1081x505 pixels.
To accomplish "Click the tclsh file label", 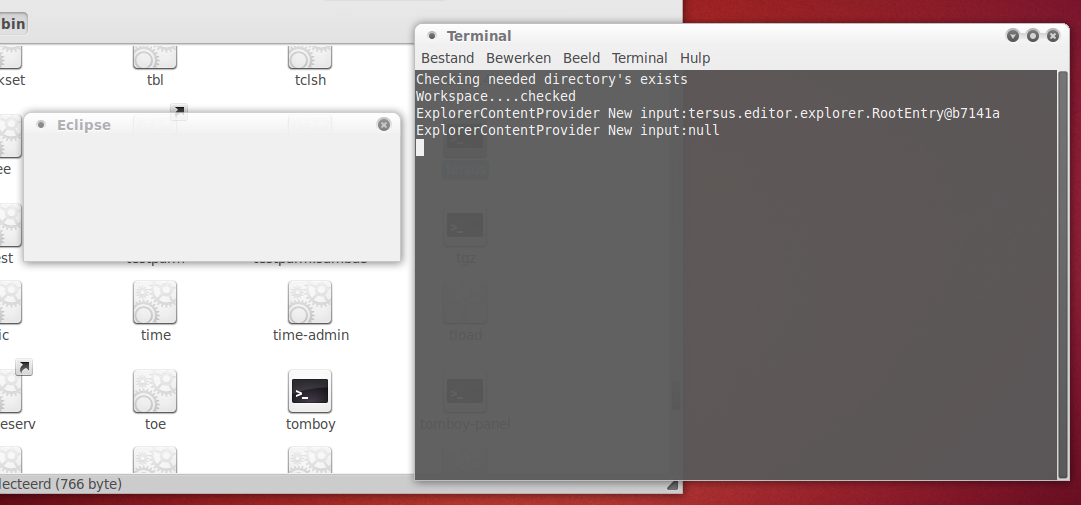I will click(x=310, y=80).
